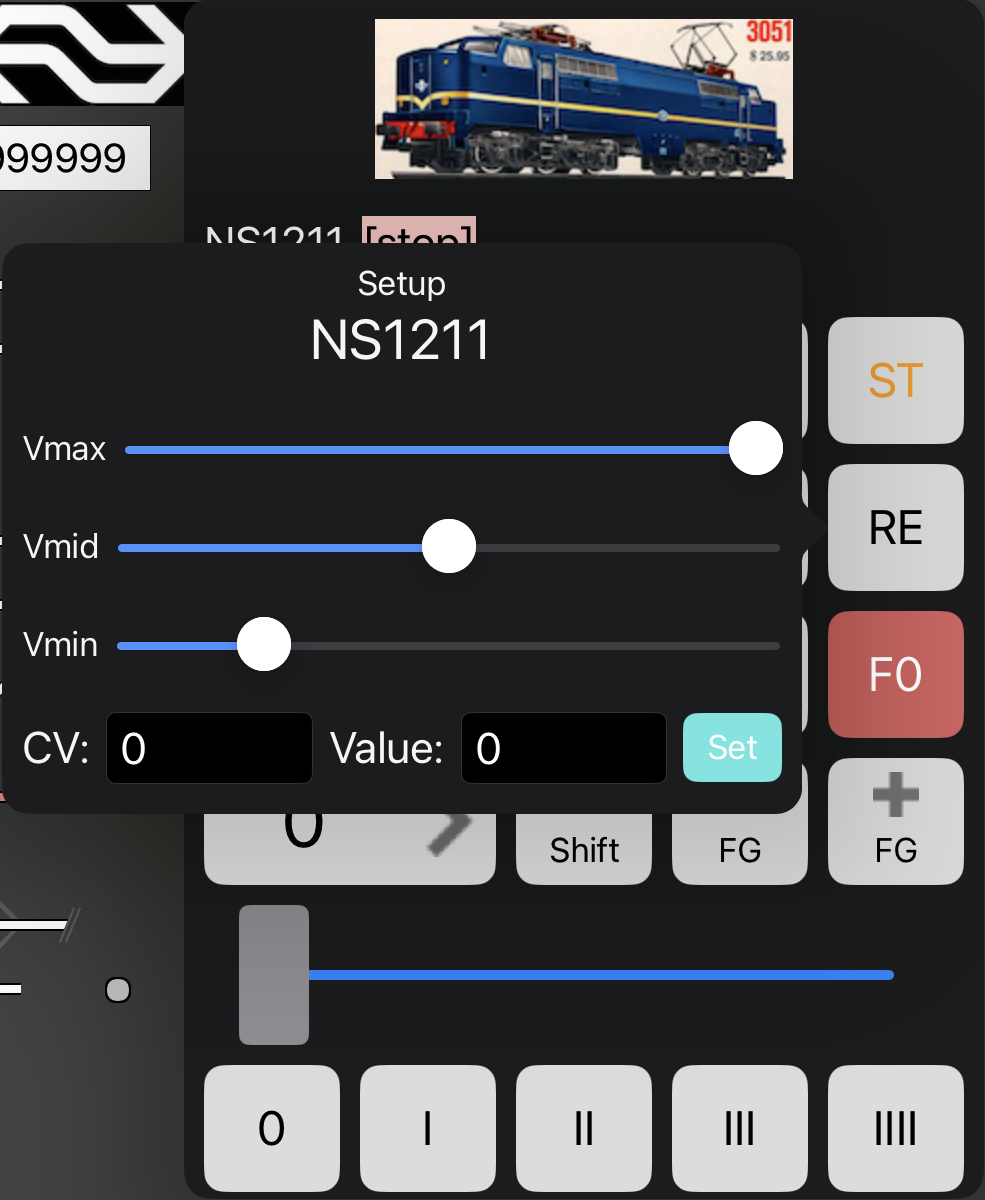Select speed preset I

(427, 1129)
